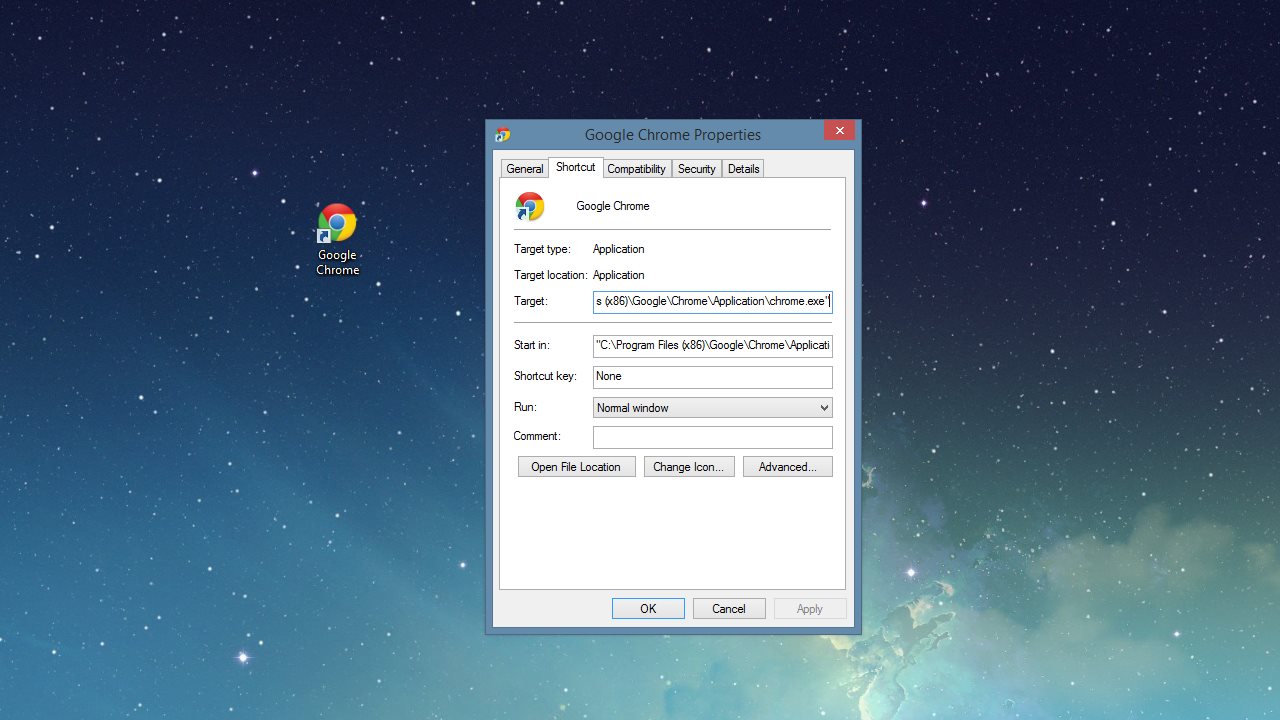Switch to the General tab

(x=524, y=169)
